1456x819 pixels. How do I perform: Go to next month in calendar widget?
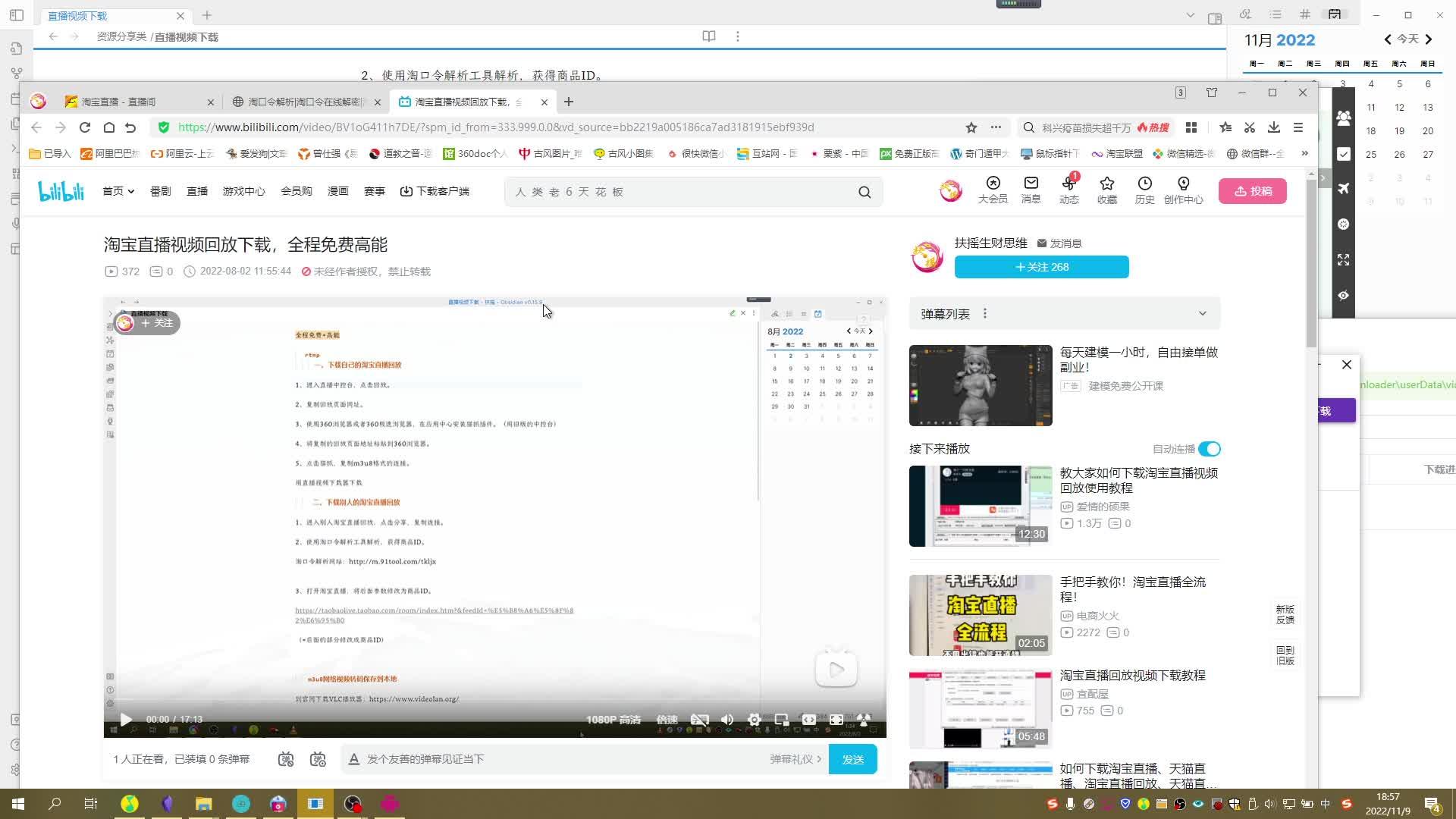click(x=1429, y=39)
